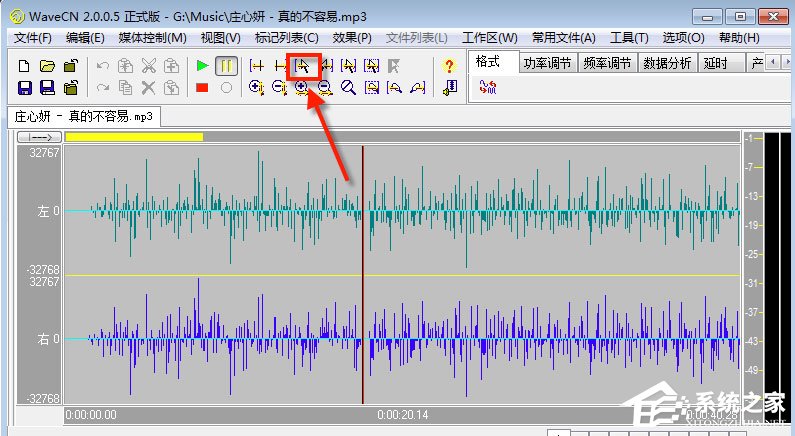Toggle the yellow Pause button
This screenshot has height=436, width=795.
pos(227,66)
